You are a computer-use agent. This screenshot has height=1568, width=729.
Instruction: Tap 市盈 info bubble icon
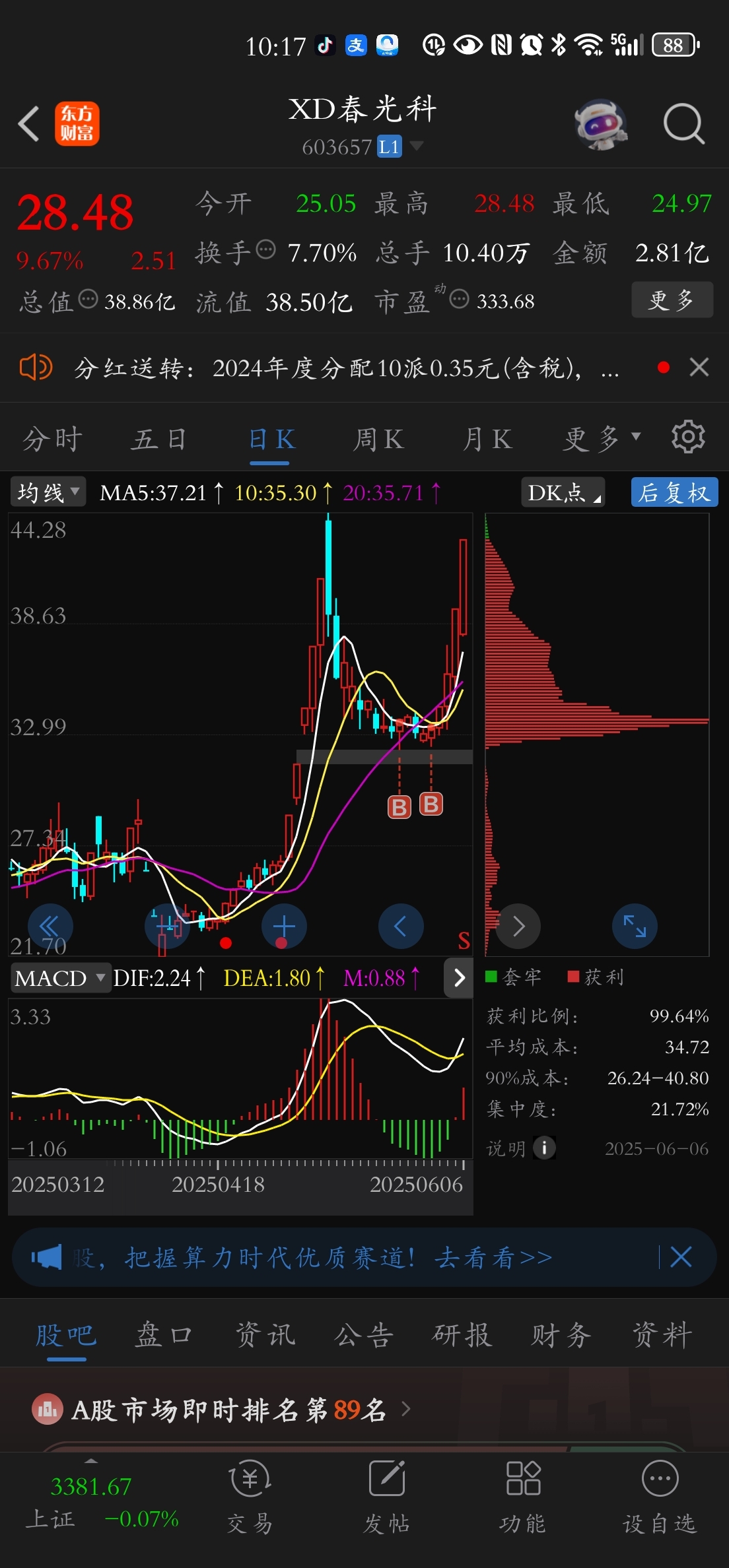tap(459, 299)
